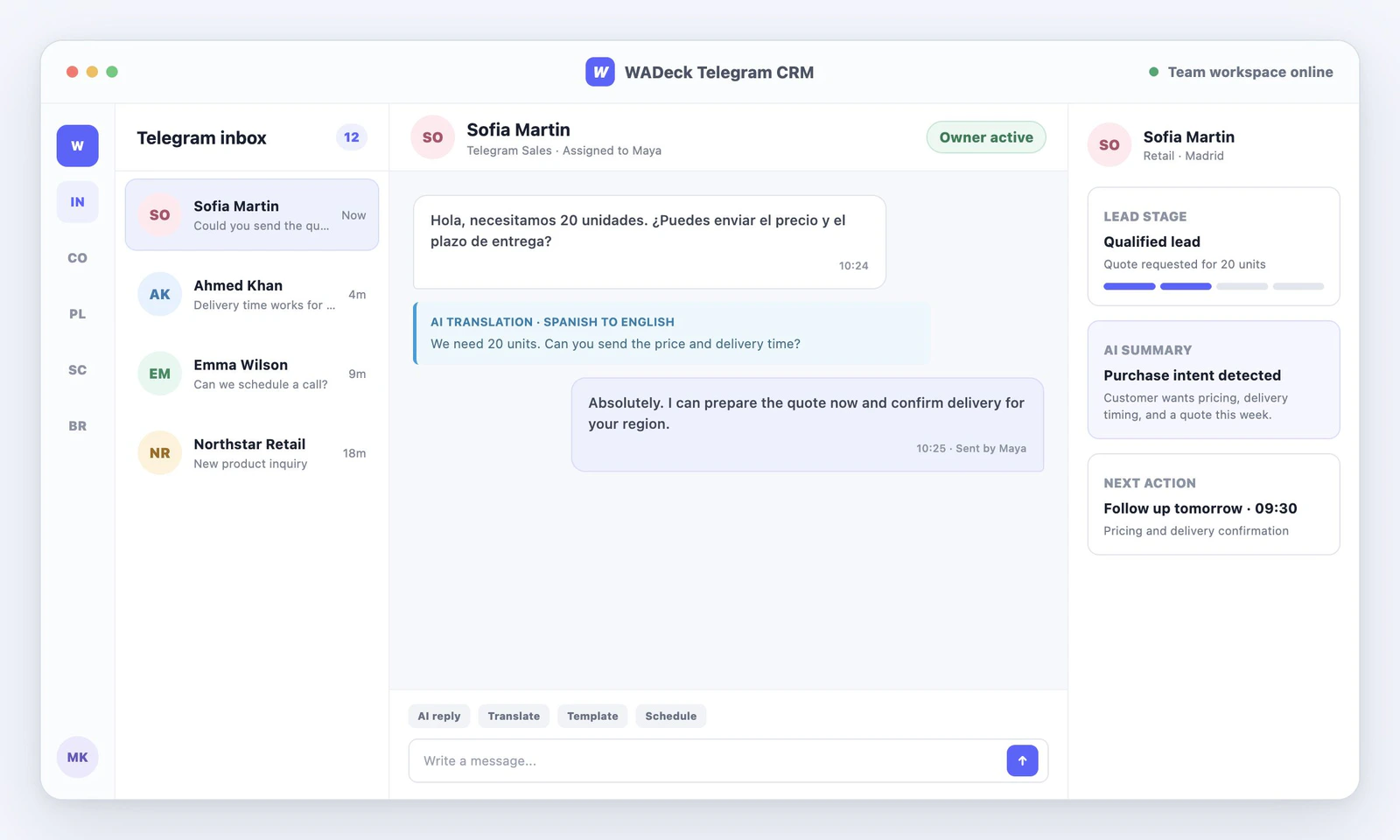The image size is (1400, 840).
Task: Click the EM avatar for Emma Wilson
Action: (160, 374)
